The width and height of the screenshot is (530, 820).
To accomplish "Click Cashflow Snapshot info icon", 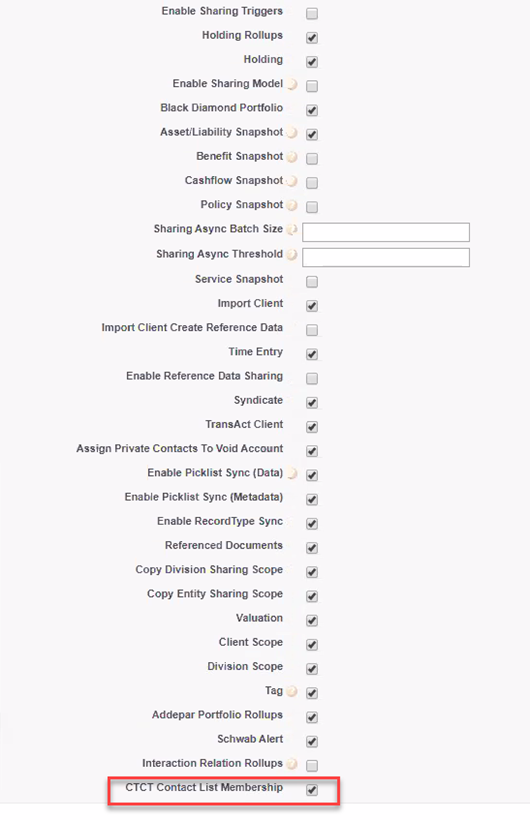I will (x=292, y=181).
